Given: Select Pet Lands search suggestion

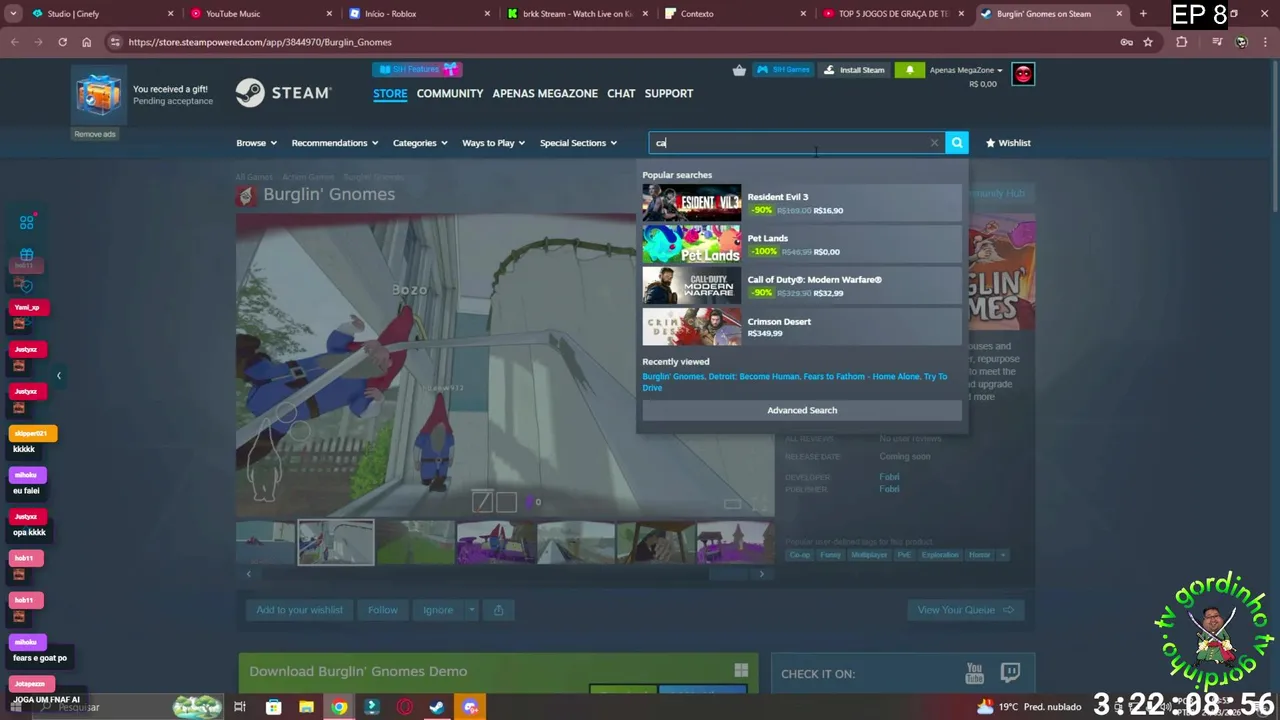Looking at the screenshot, I should pos(802,244).
